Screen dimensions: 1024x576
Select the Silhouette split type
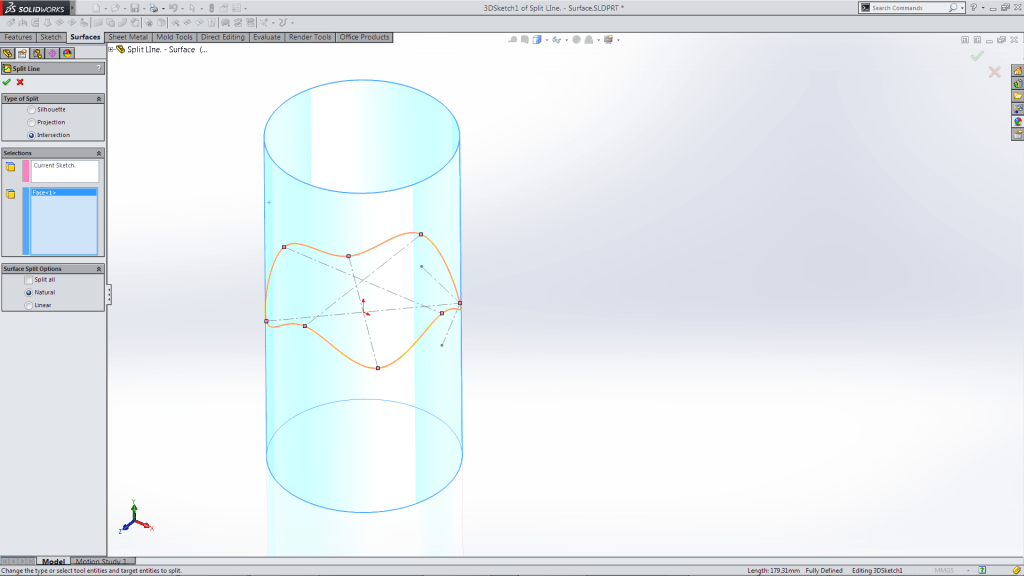(x=29, y=110)
